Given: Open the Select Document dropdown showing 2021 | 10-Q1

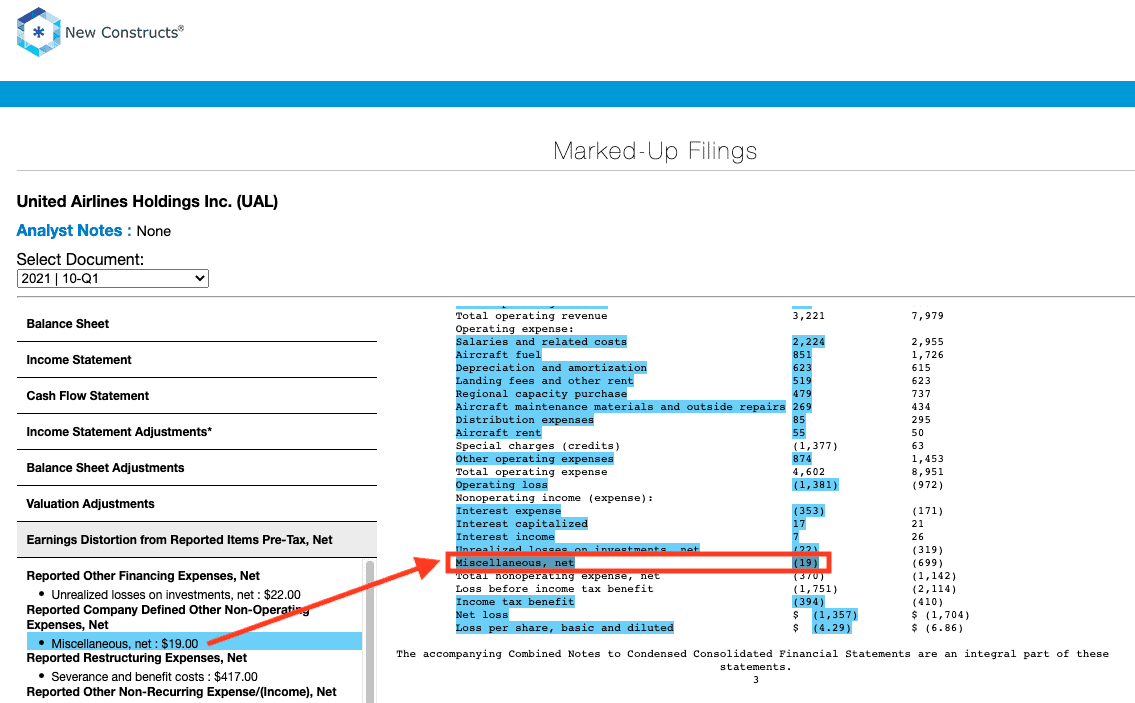Looking at the screenshot, I should pyautogui.click(x=112, y=279).
